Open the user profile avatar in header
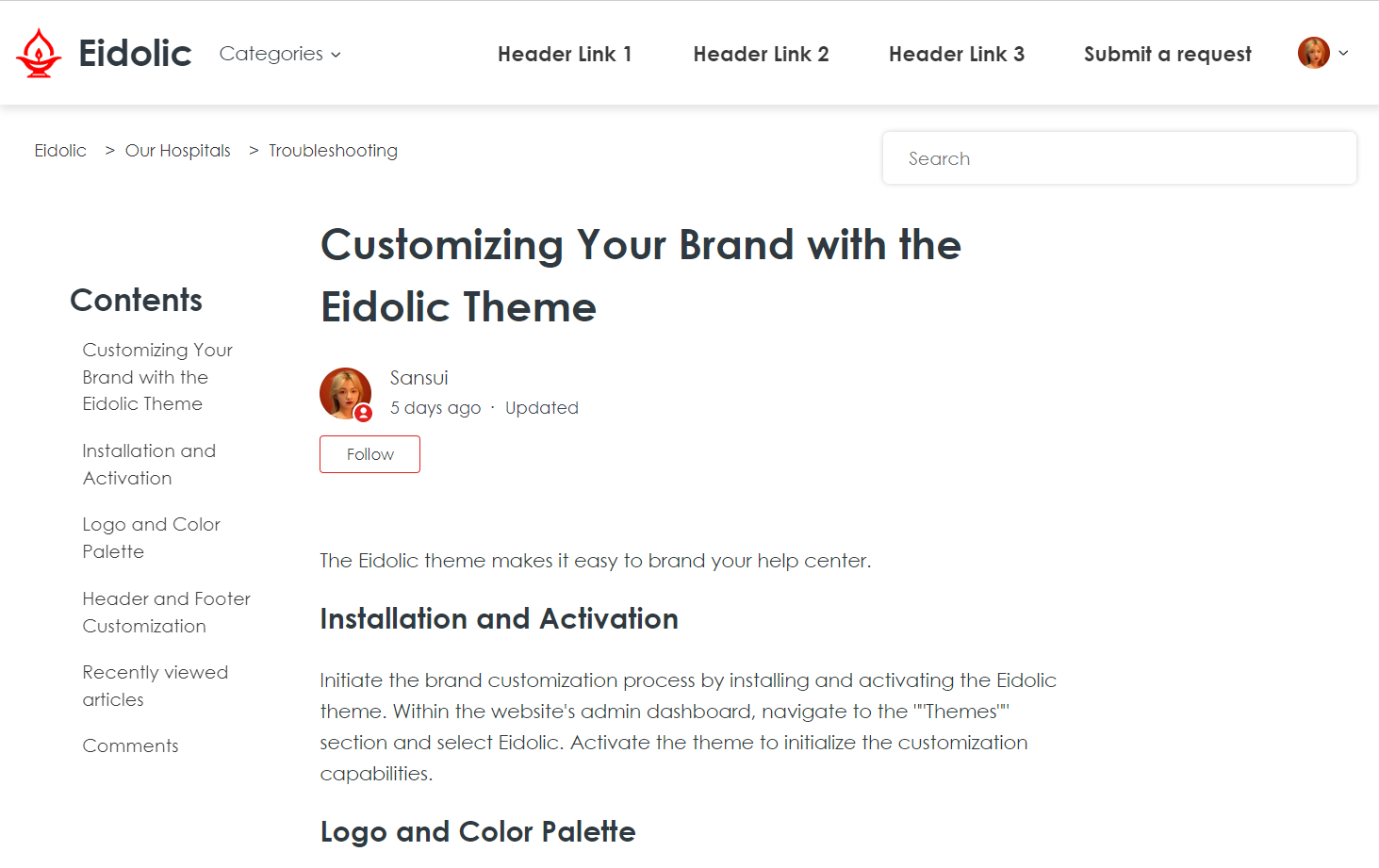 tap(1313, 53)
